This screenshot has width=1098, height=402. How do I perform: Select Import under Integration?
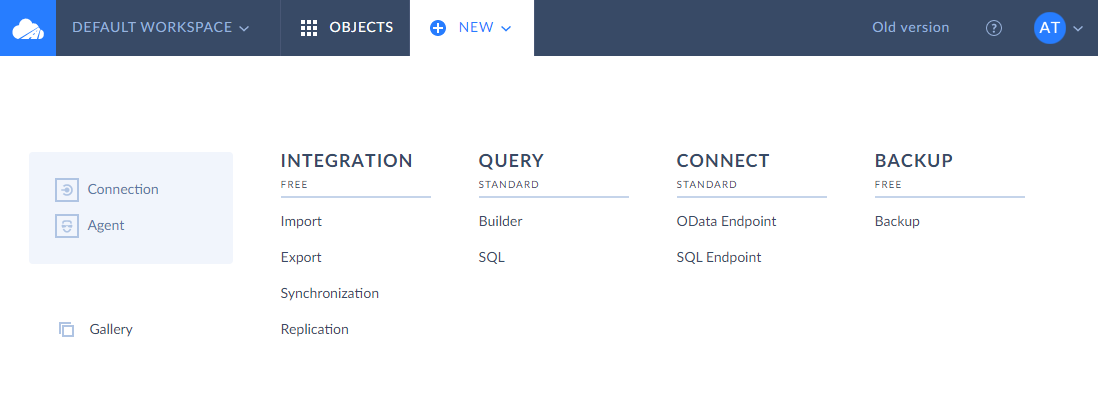301,221
